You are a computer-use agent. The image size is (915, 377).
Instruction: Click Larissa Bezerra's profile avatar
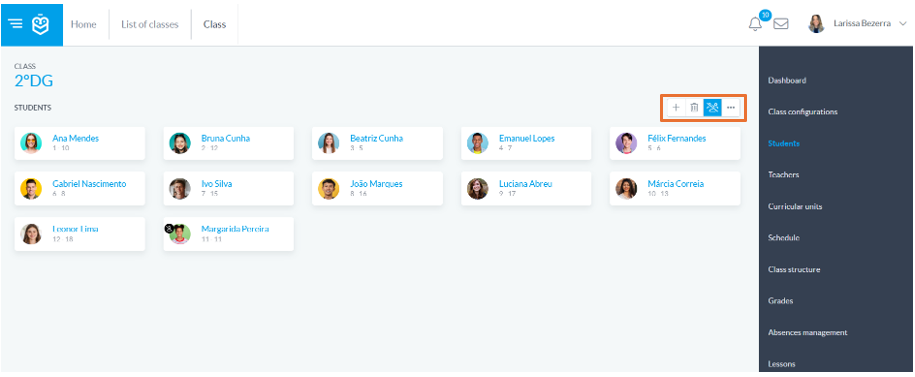(x=816, y=24)
